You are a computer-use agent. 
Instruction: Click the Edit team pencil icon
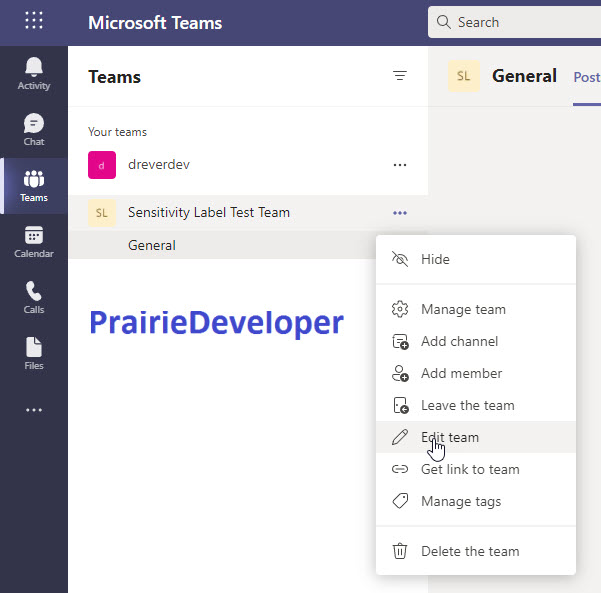(400, 437)
